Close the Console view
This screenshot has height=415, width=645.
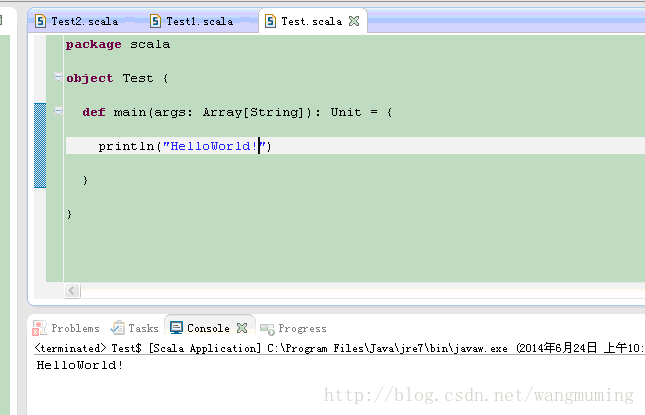point(242,328)
